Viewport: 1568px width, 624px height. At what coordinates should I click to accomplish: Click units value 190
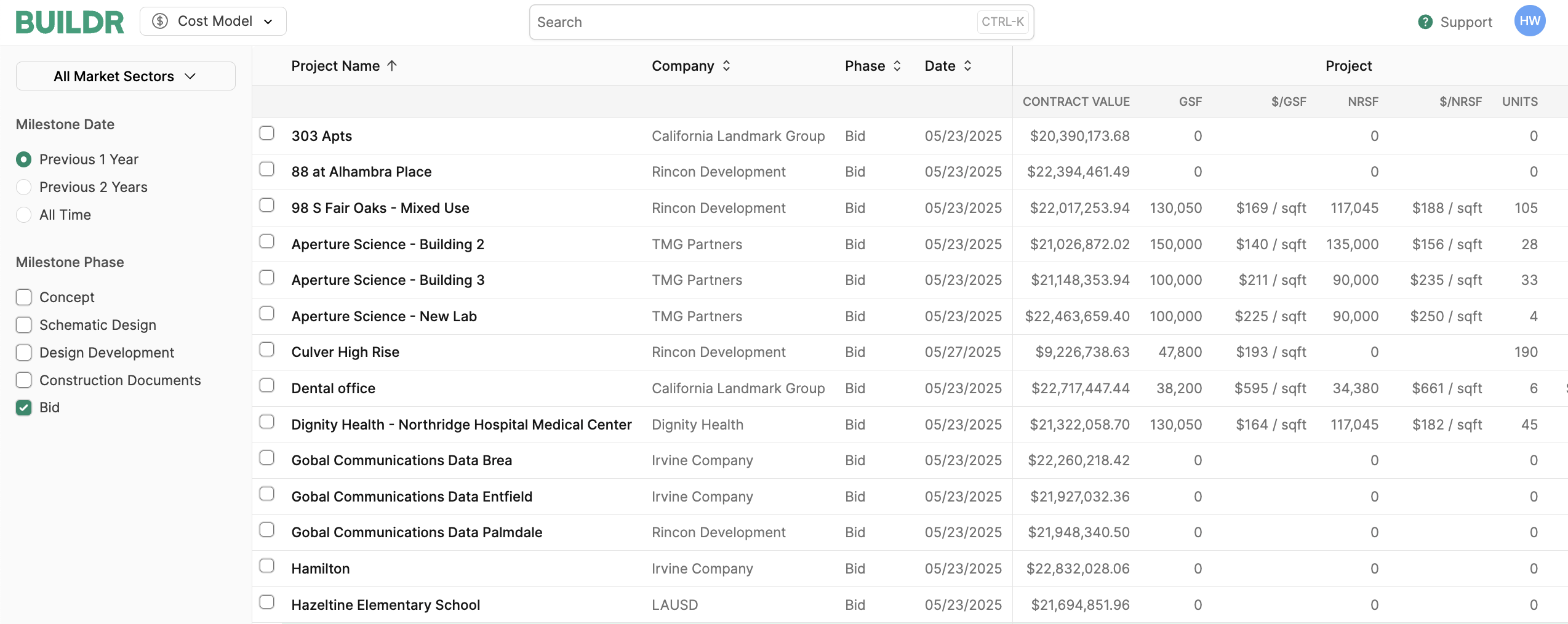1526,352
